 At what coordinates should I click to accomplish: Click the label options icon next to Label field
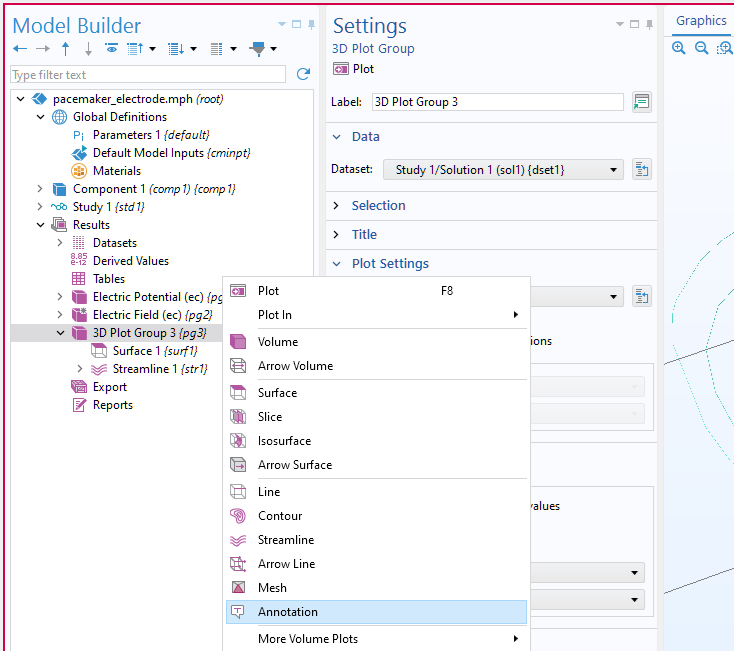(642, 102)
